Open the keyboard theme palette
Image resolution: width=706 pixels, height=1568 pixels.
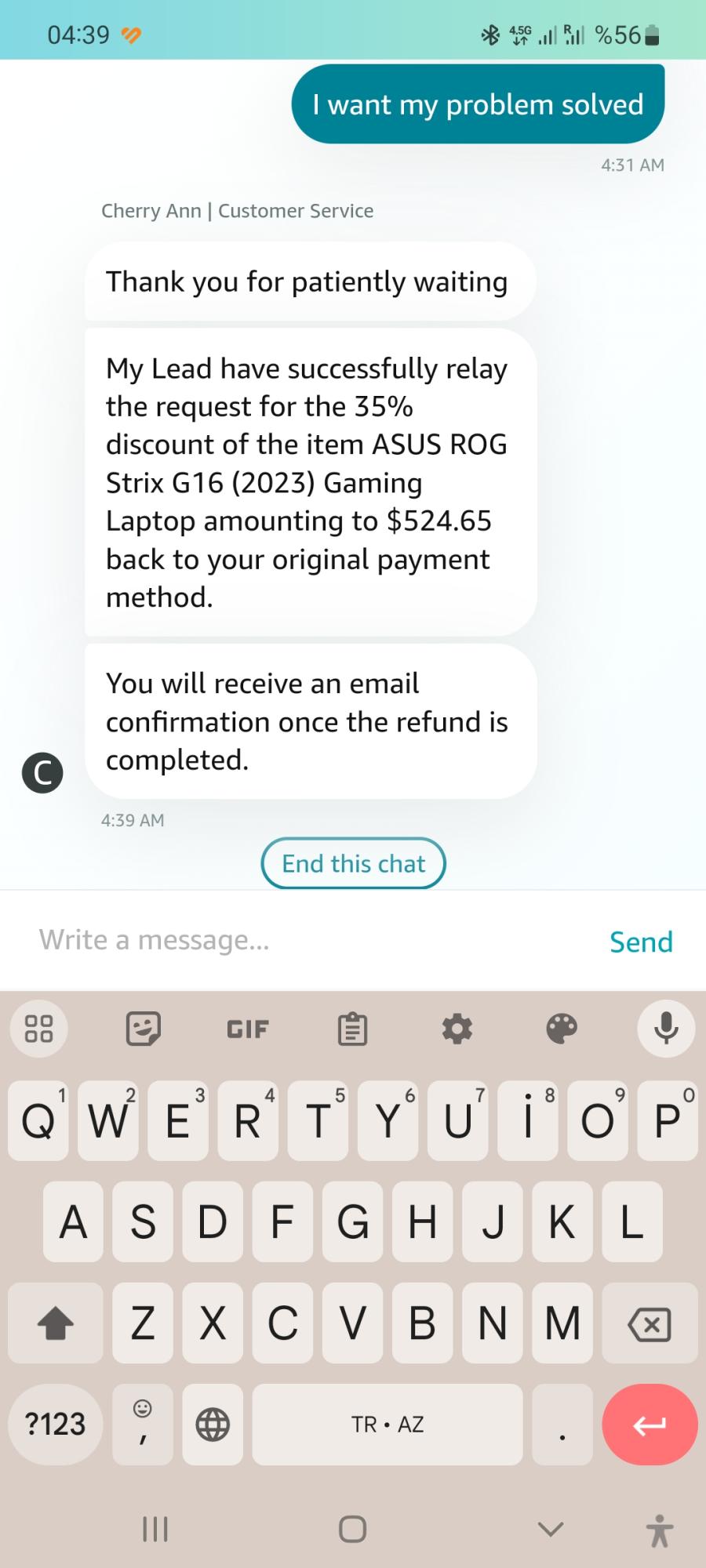click(x=562, y=1029)
